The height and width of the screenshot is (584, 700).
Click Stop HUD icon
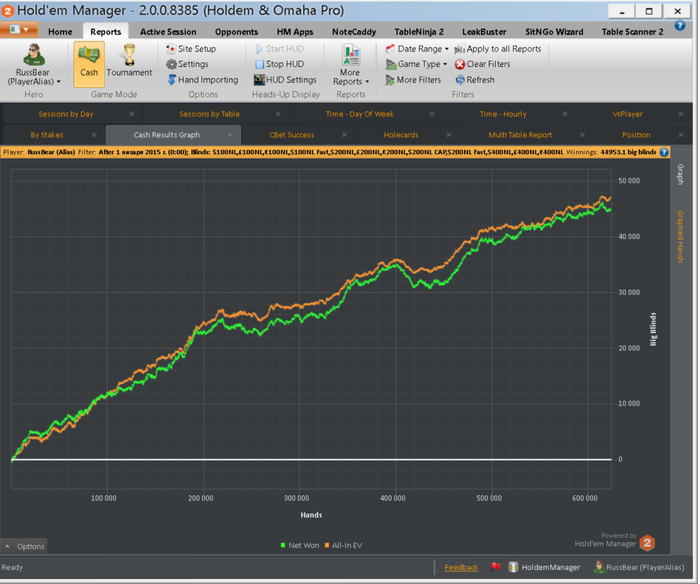[259, 64]
